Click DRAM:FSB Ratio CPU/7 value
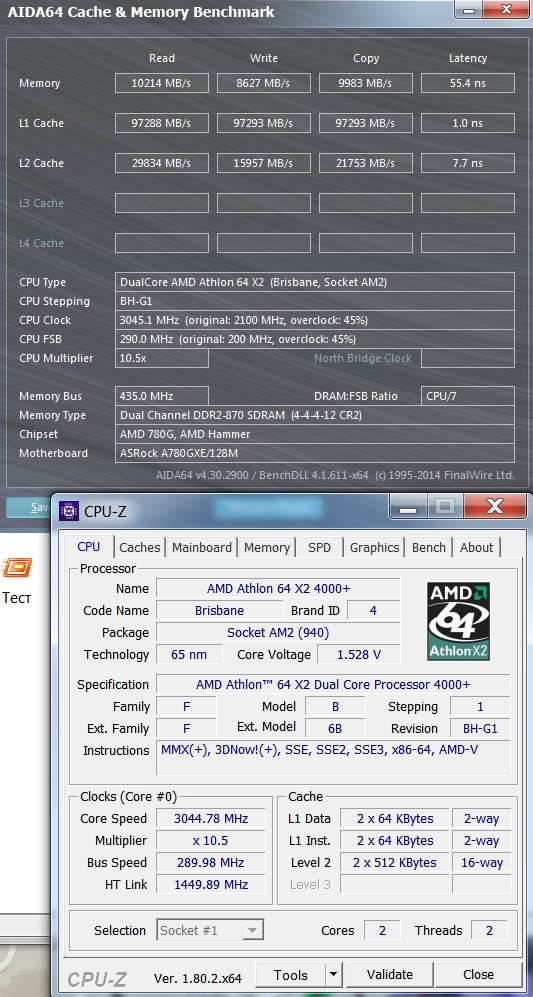This screenshot has width=533, height=997. coord(467,396)
